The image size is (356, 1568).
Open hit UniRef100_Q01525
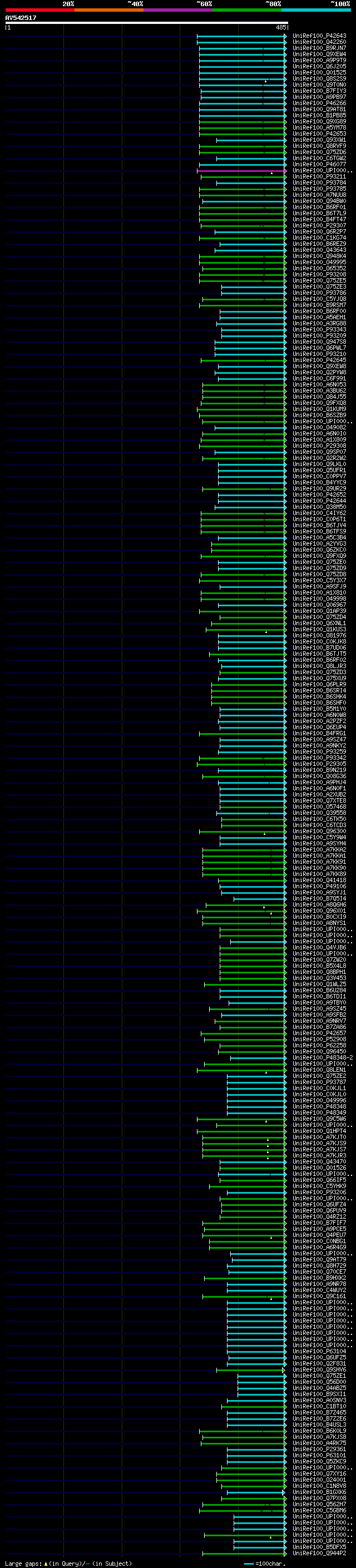[319, 73]
